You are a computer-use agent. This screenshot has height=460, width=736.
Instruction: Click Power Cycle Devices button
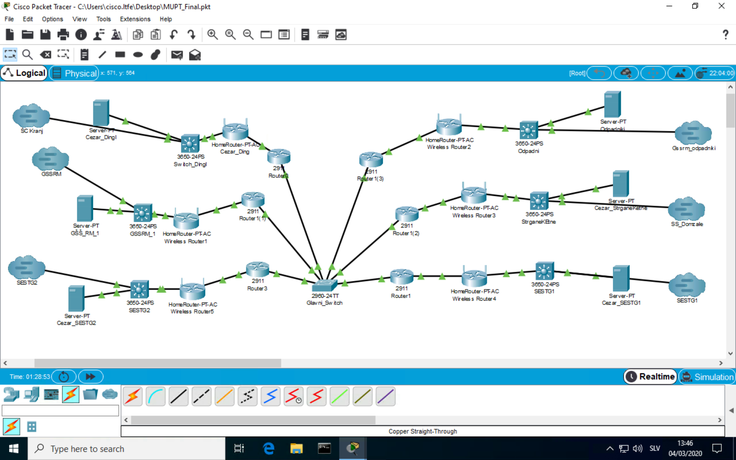pos(64,376)
